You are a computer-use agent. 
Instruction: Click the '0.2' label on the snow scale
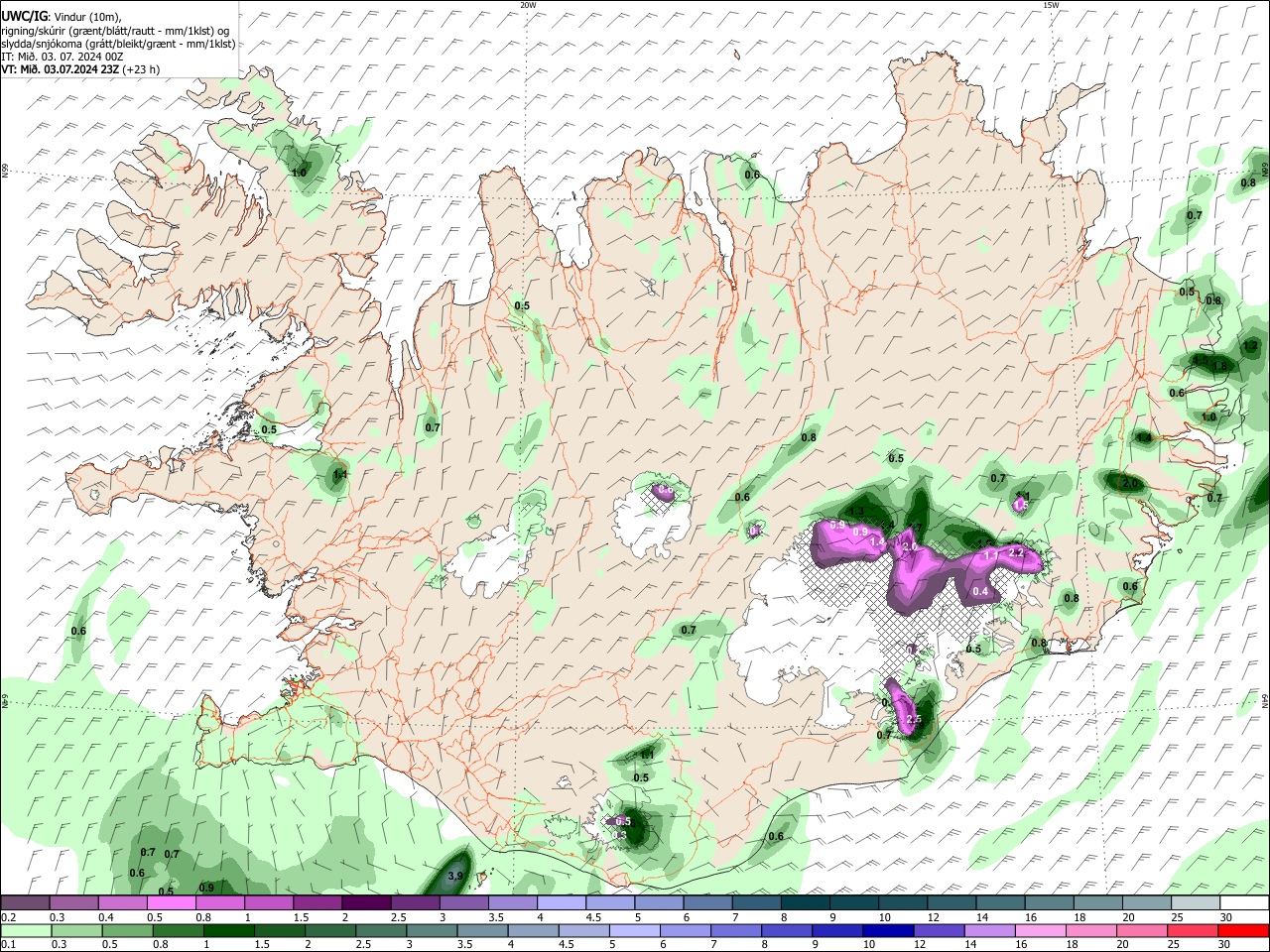point(8,917)
